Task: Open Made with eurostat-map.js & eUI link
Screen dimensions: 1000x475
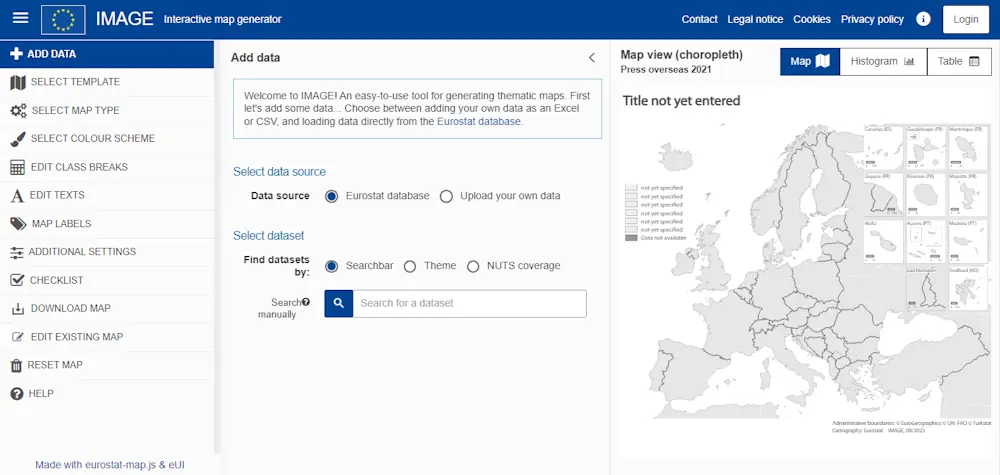Action: [x=110, y=465]
